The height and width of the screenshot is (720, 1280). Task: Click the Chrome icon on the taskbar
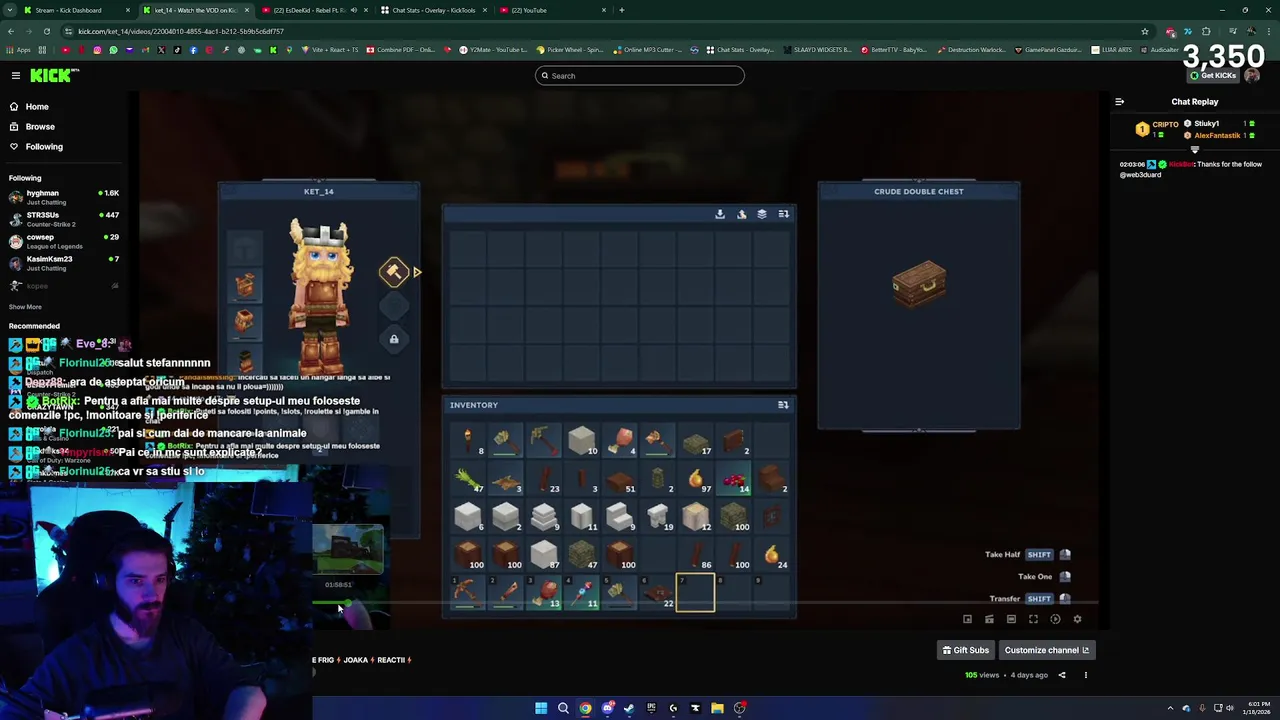585,708
